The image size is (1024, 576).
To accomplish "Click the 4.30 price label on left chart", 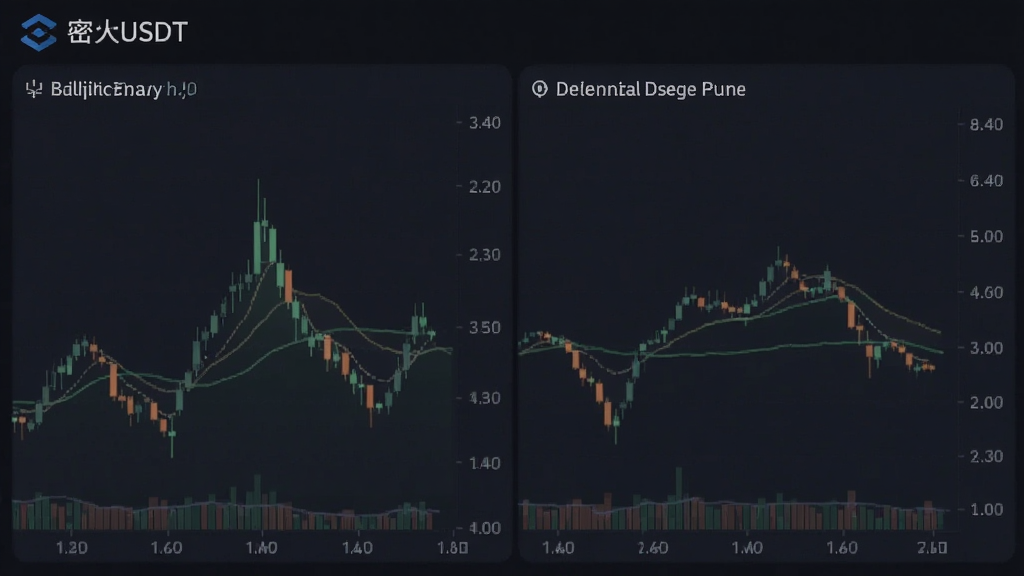I will pos(485,398).
